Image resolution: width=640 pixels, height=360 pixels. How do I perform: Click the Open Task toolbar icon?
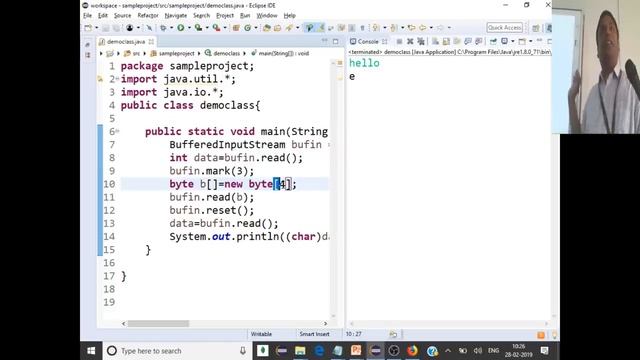[x=278, y=28]
